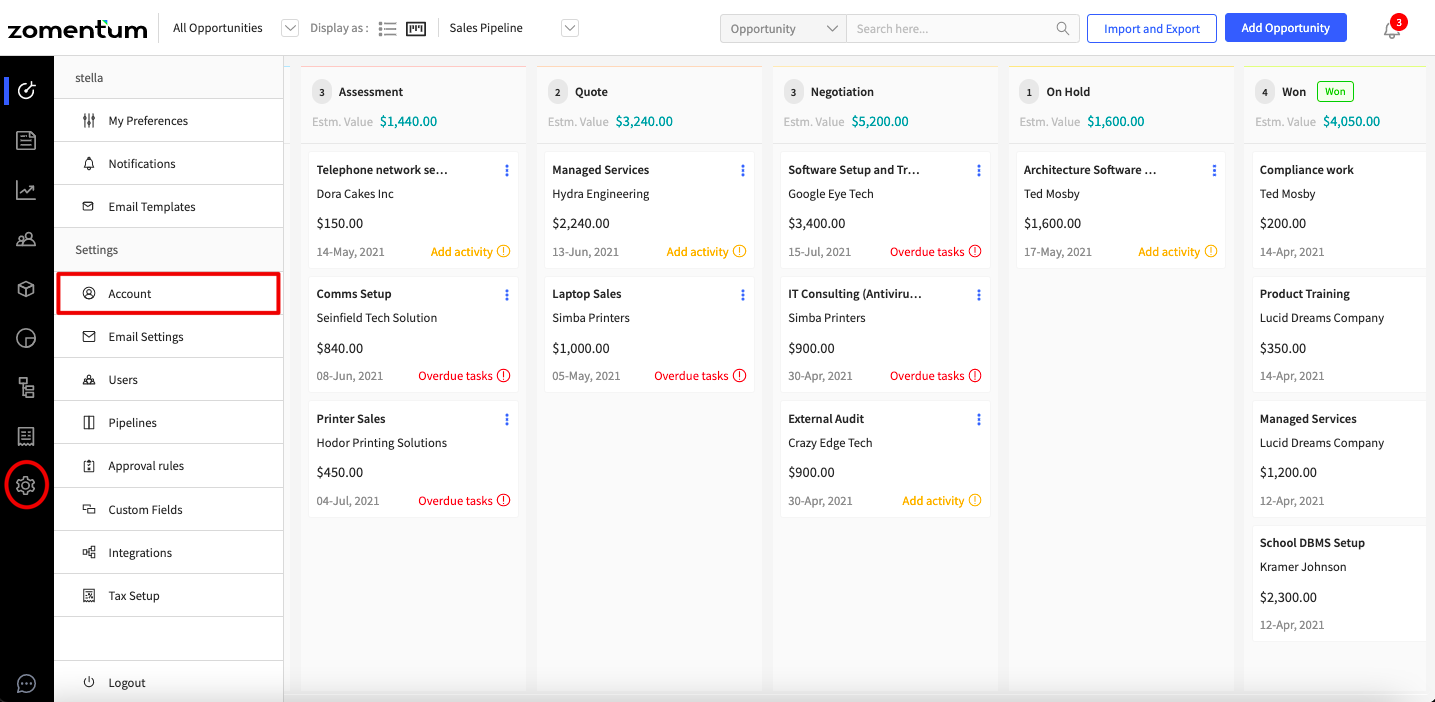Open the Clients people icon in the sidebar
The image size is (1435, 702).
click(27, 239)
